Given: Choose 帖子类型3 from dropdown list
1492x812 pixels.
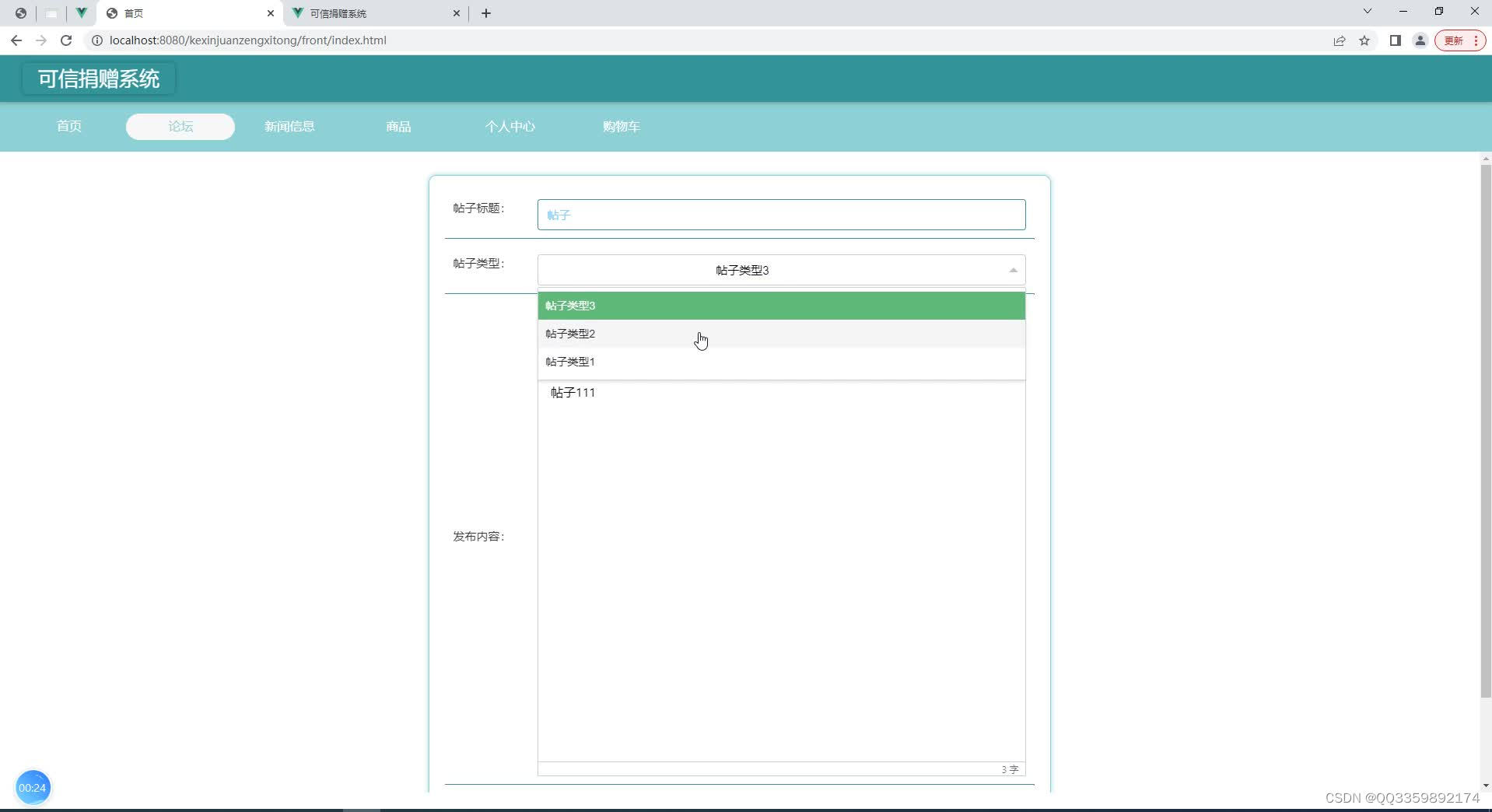Looking at the screenshot, I should click(x=781, y=306).
